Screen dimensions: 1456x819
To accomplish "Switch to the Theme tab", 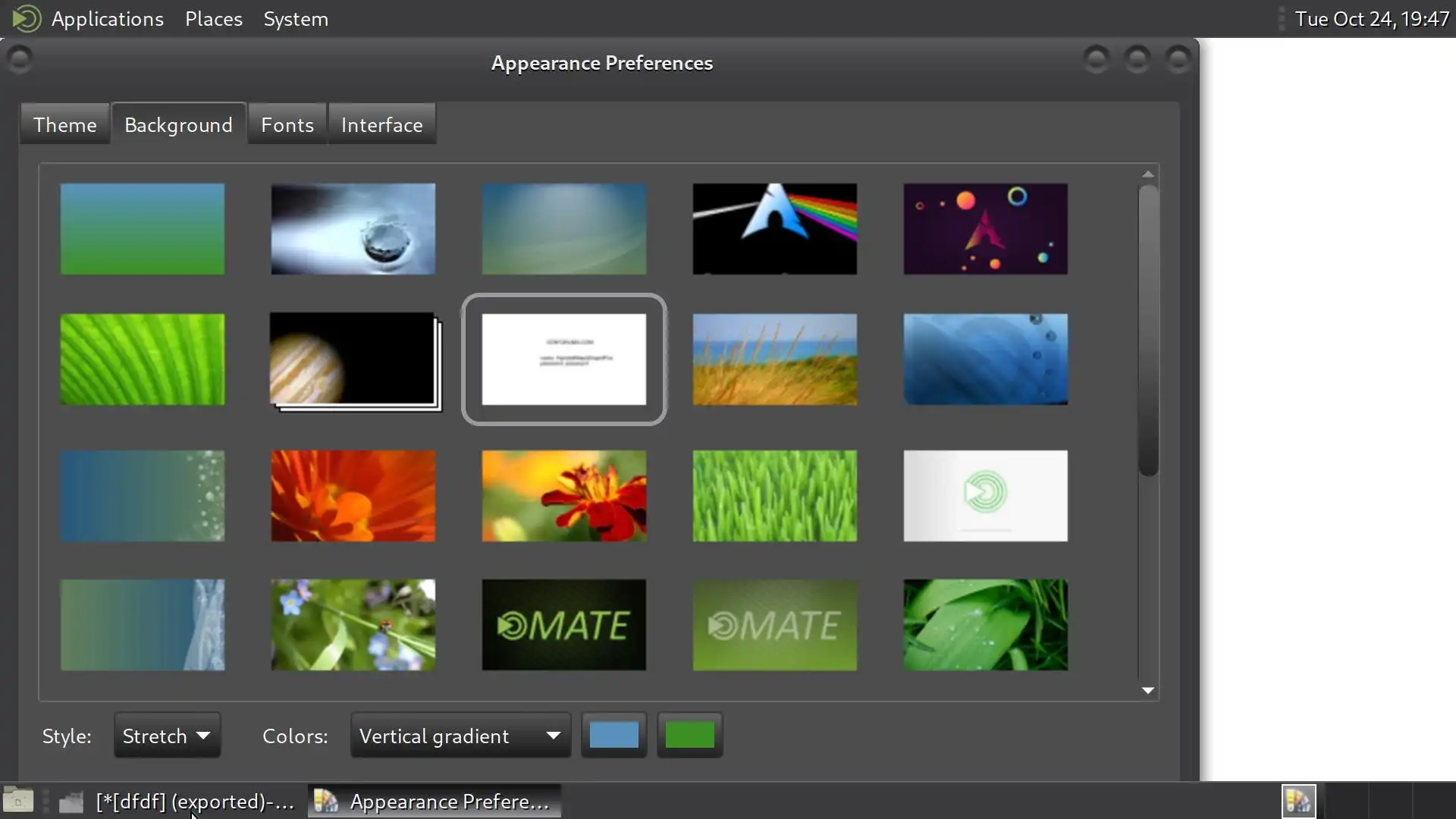I will pos(65,124).
